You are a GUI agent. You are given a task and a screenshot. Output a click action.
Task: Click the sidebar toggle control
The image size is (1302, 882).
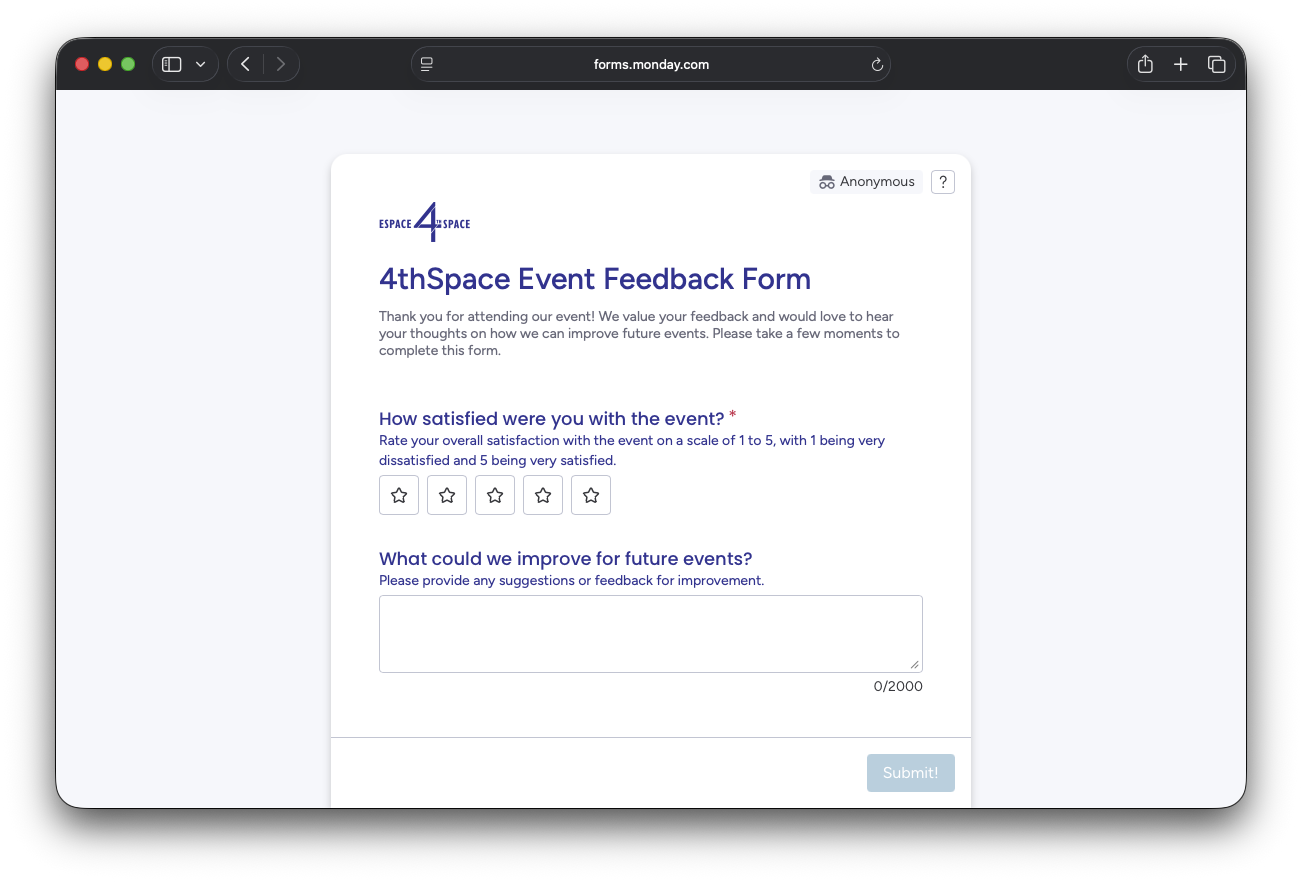click(x=171, y=63)
